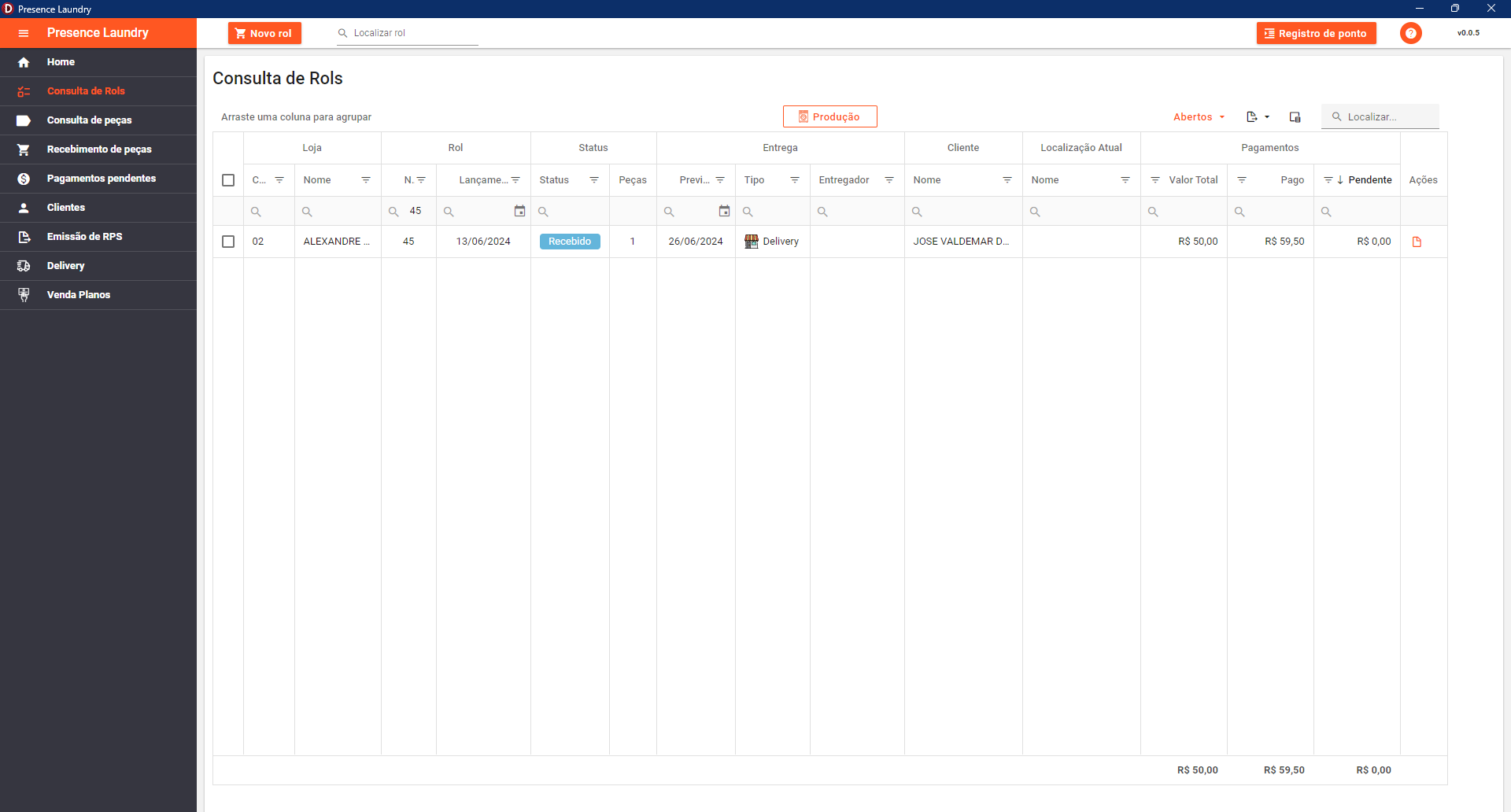
Task: Click filter icon on Cliente Nome column
Action: (x=1007, y=180)
